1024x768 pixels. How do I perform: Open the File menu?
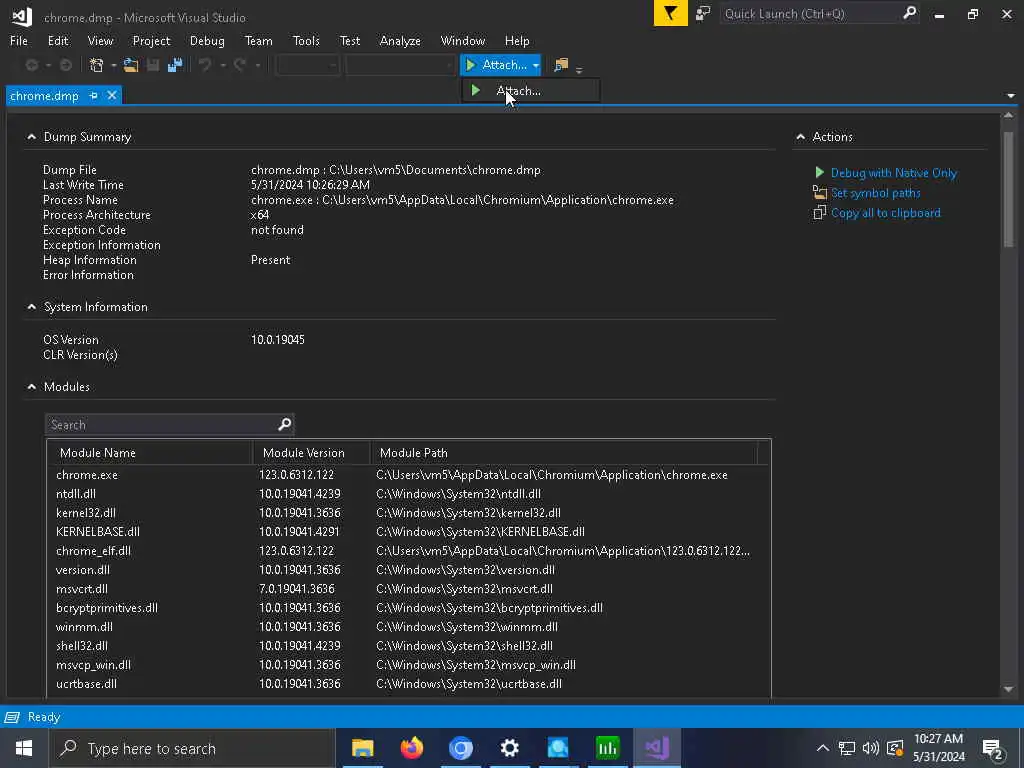19,40
